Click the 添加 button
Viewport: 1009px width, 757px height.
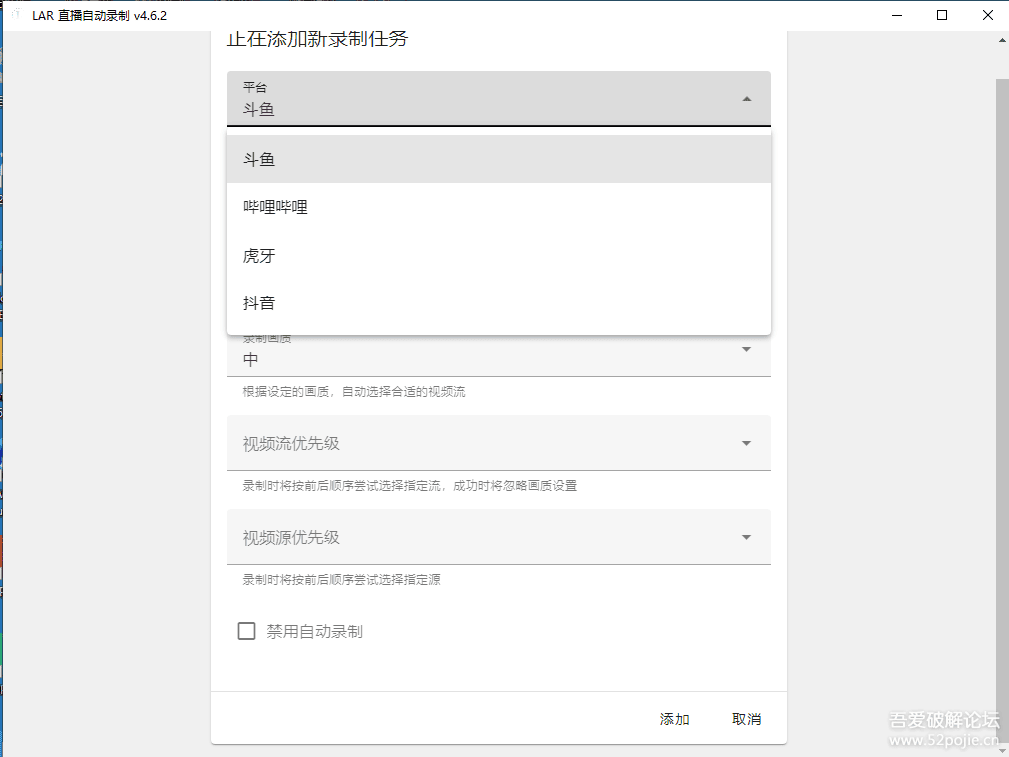[x=674, y=719]
